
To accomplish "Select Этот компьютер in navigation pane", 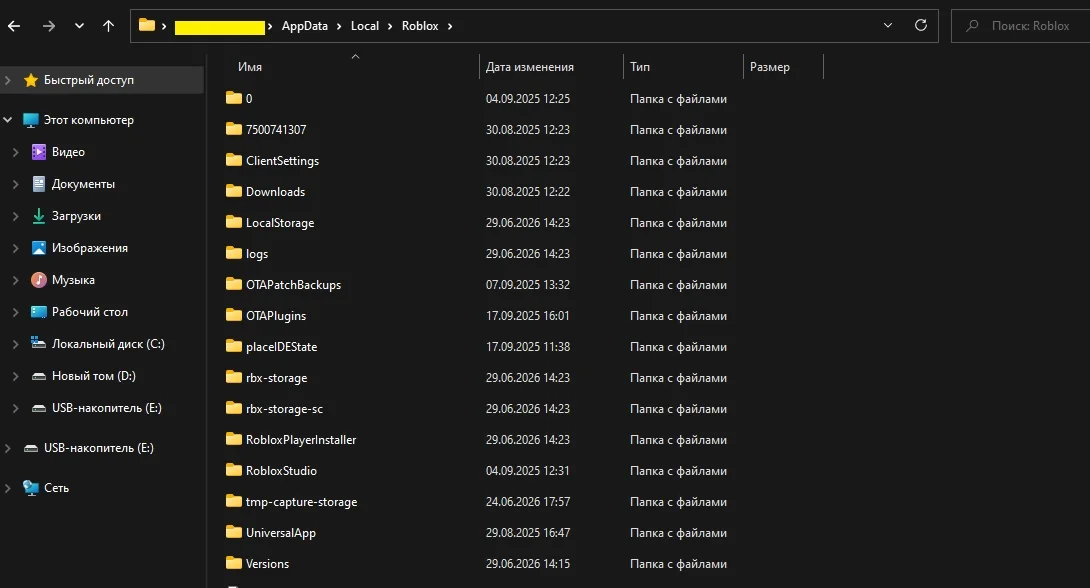I will pos(88,120).
